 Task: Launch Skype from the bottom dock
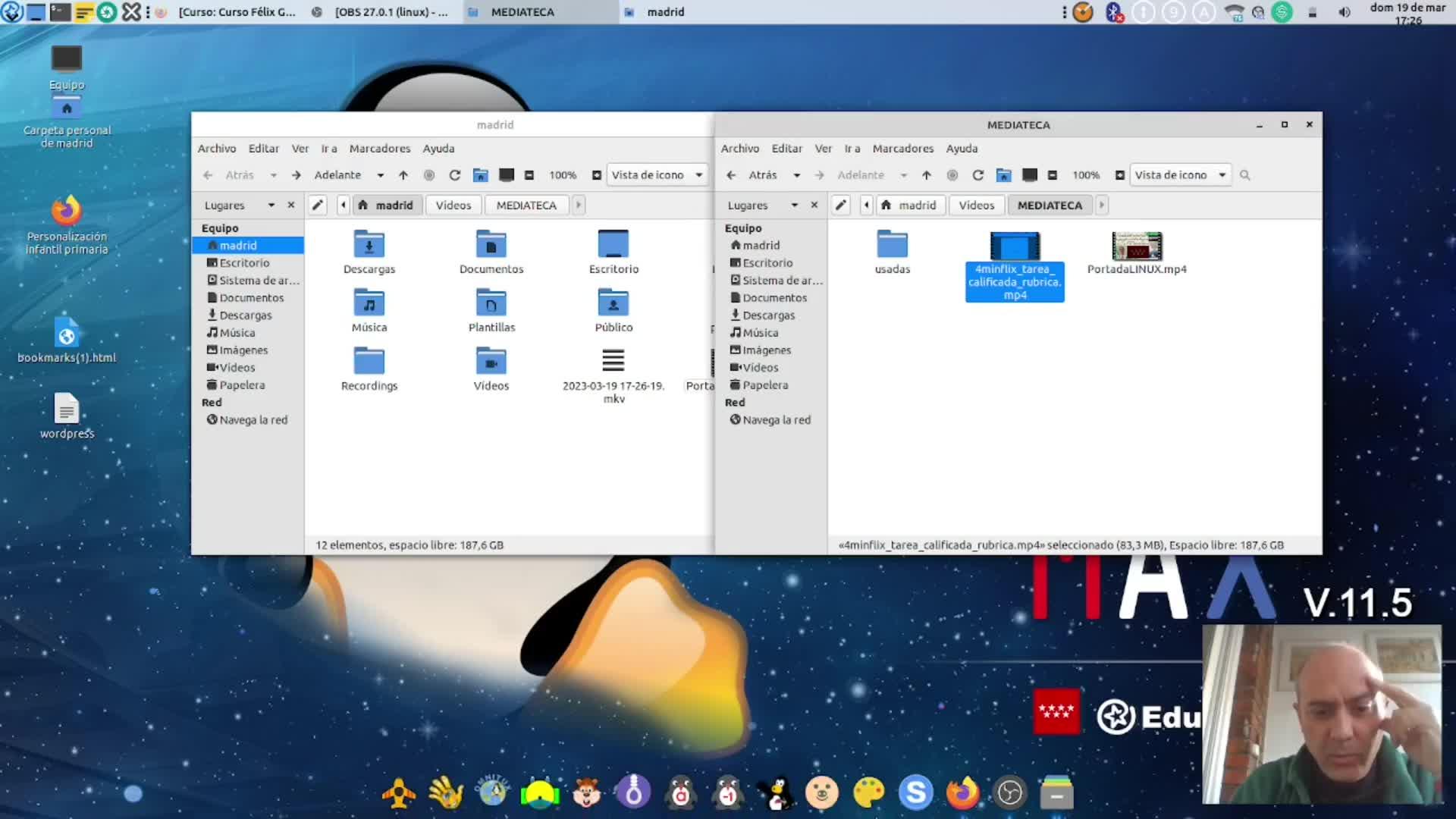915,792
